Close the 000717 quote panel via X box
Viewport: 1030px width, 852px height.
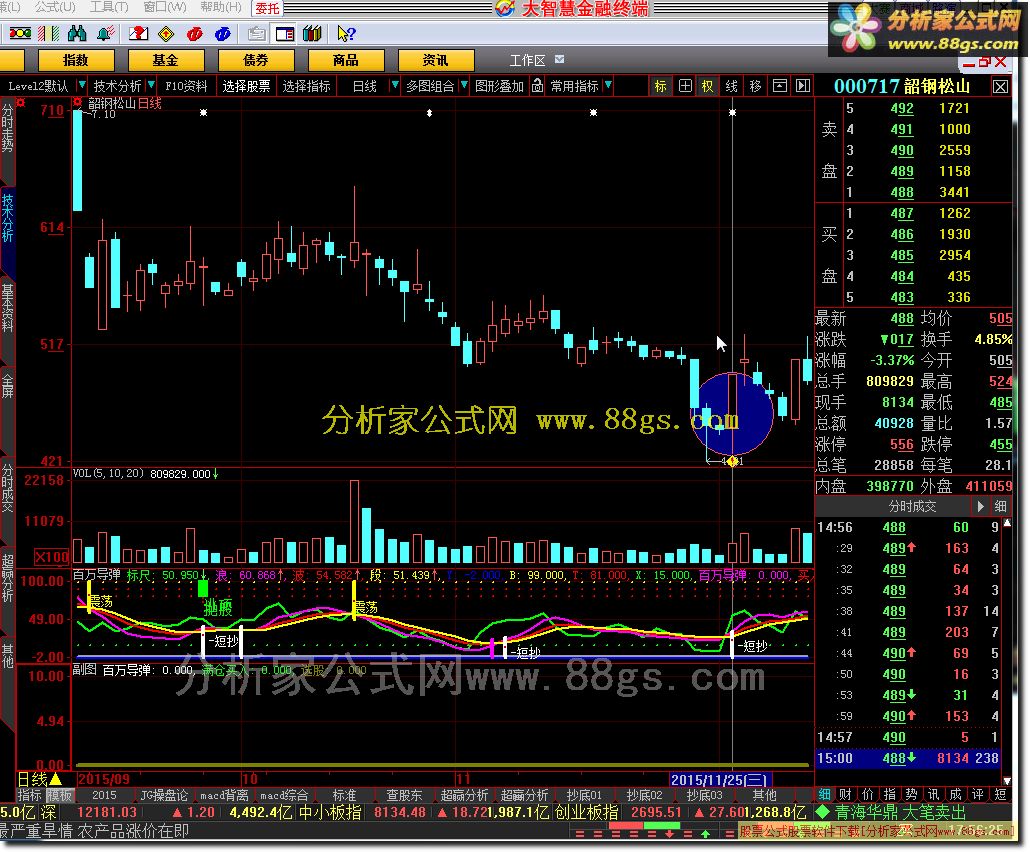coord(1000,87)
